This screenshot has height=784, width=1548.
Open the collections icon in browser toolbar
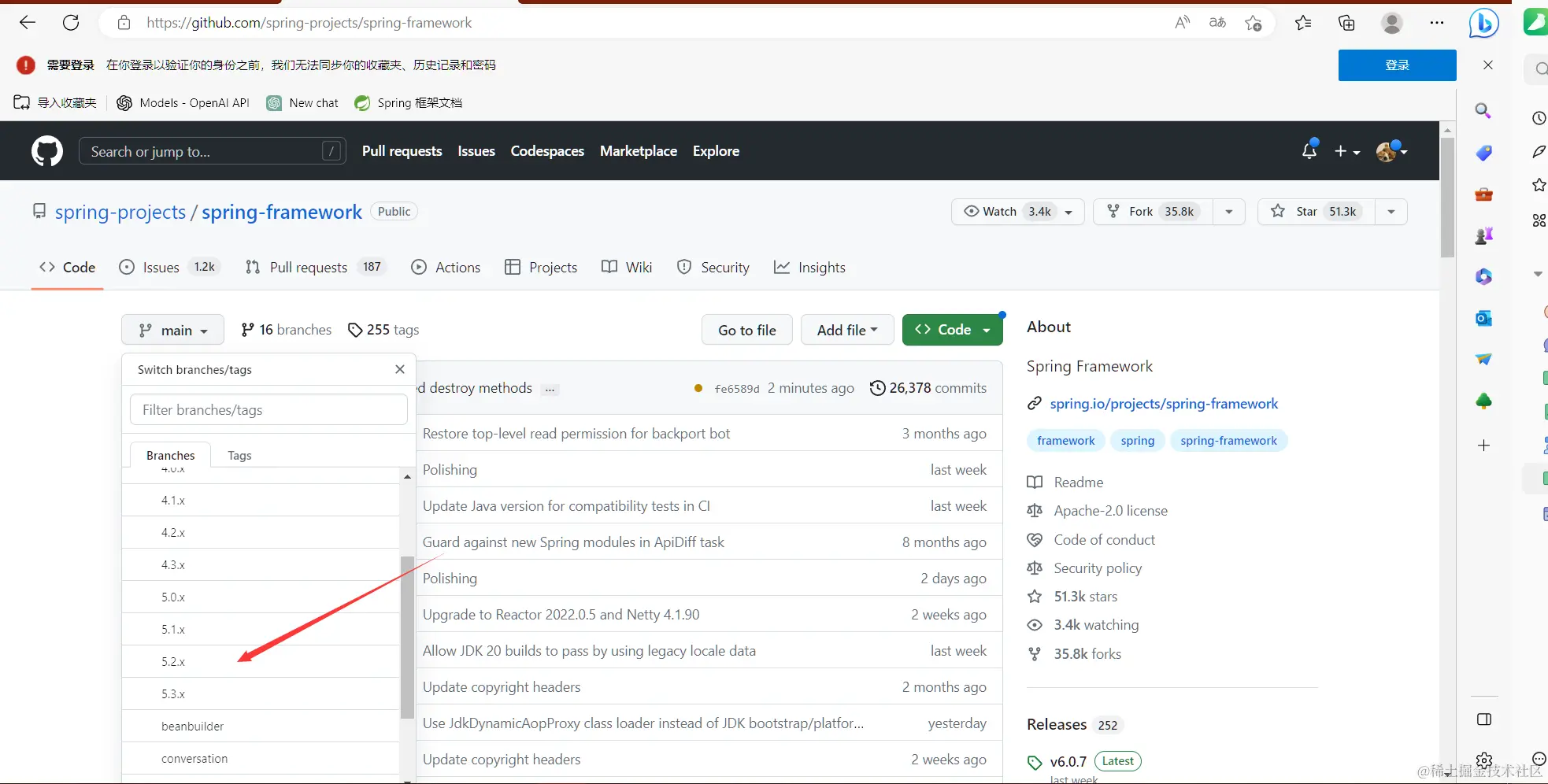coord(1346,23)
